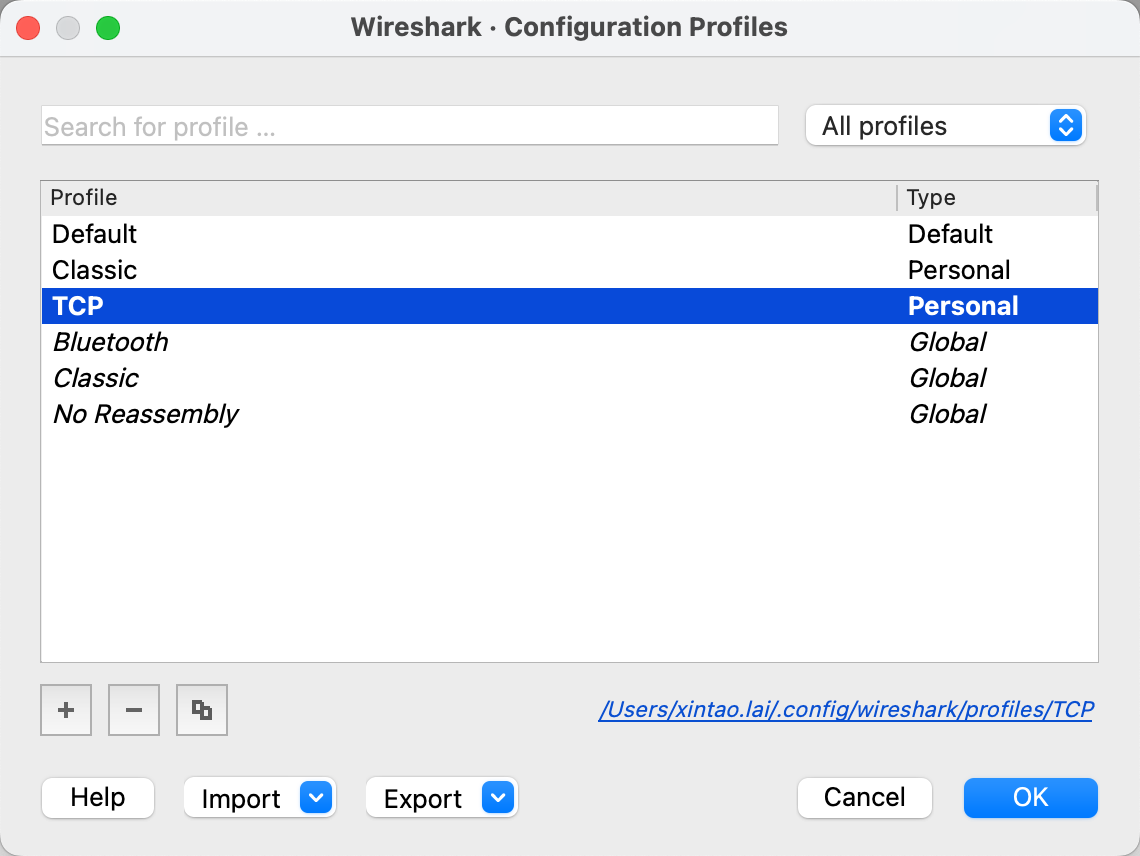
Task: Sort by the Profile column header
Action: pos(468,198)
